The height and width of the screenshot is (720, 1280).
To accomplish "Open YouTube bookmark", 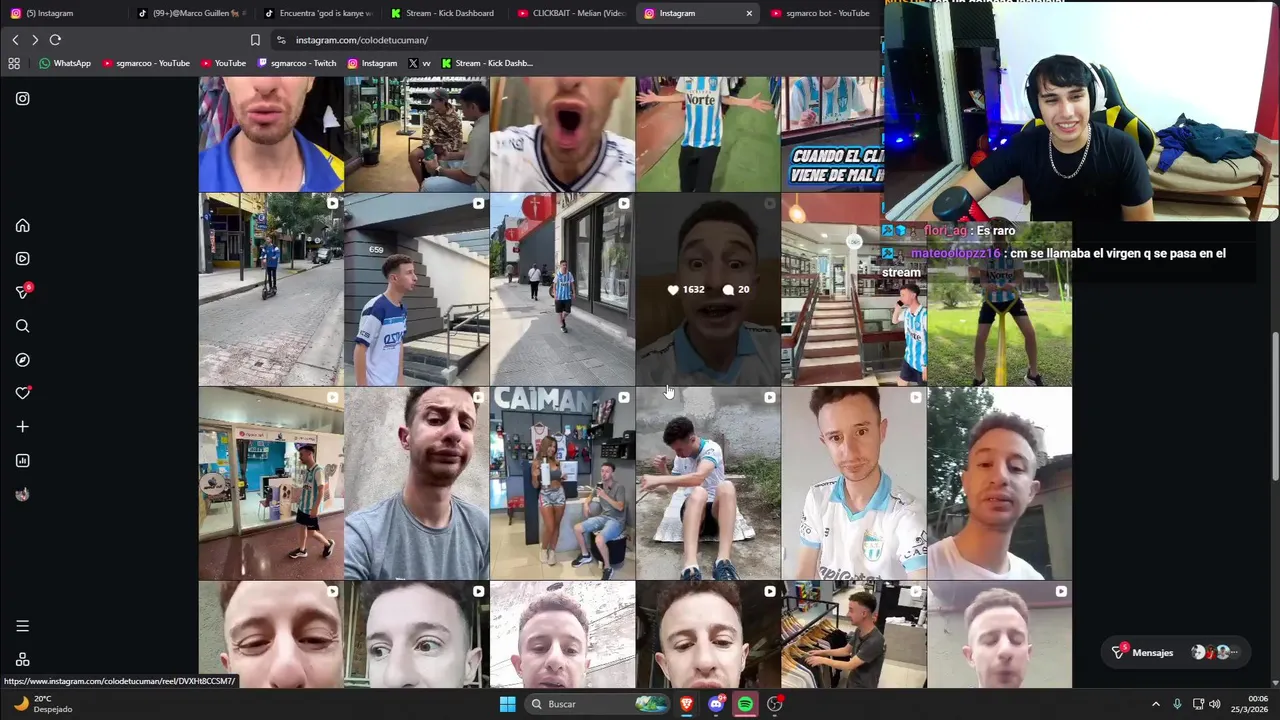I will [223, 63].
